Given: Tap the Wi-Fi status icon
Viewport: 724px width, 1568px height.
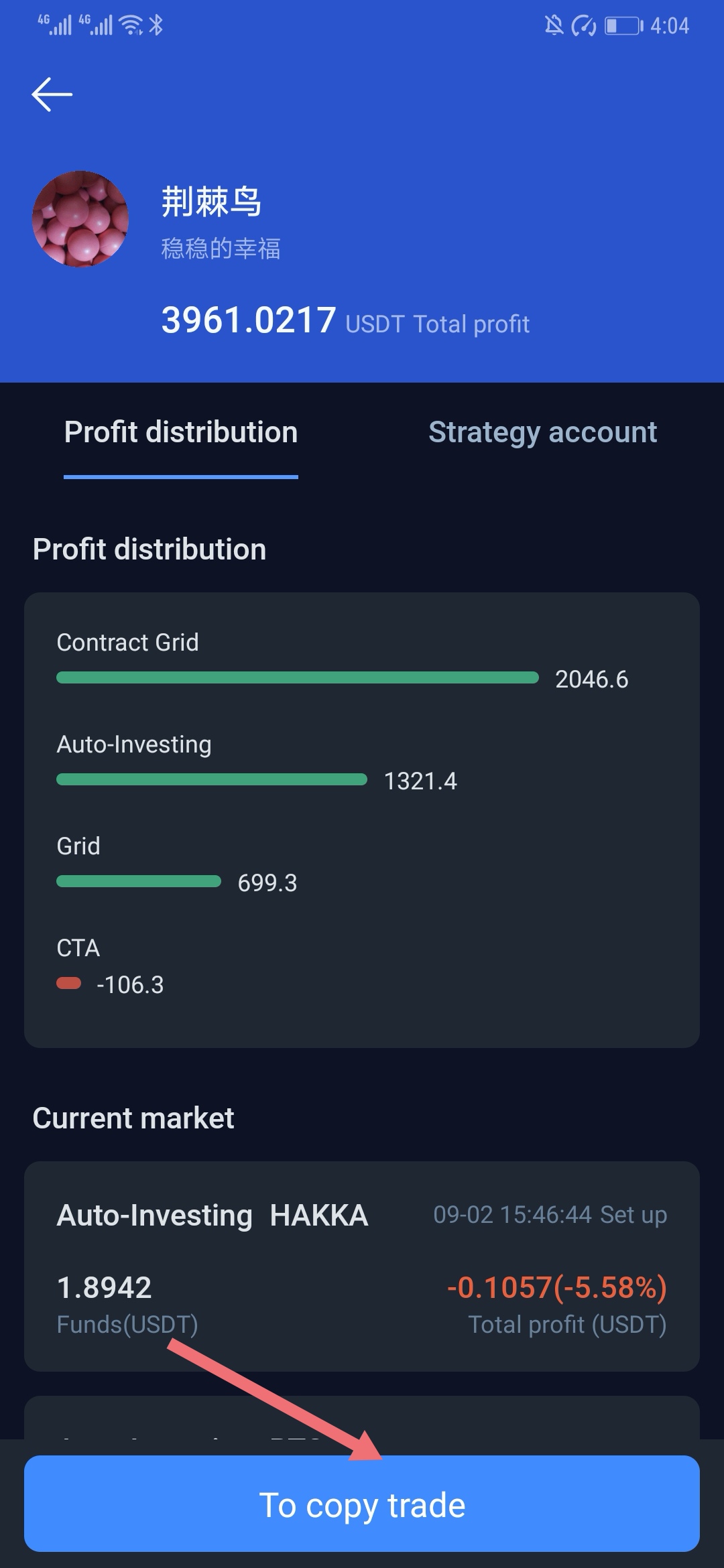Looking at the screenshot, I should click(x=131, y=25).
